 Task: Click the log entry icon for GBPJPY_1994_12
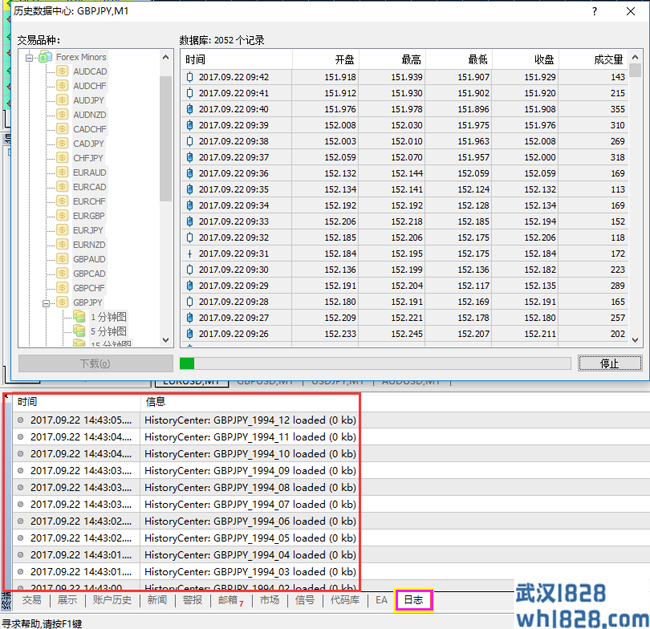click(20, 420)
